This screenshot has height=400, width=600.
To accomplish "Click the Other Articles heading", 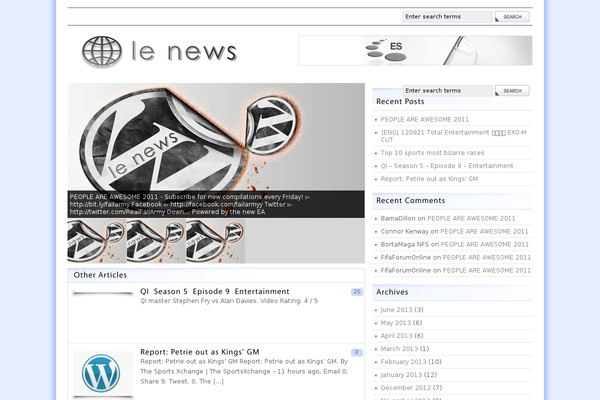I will point(100,275).
